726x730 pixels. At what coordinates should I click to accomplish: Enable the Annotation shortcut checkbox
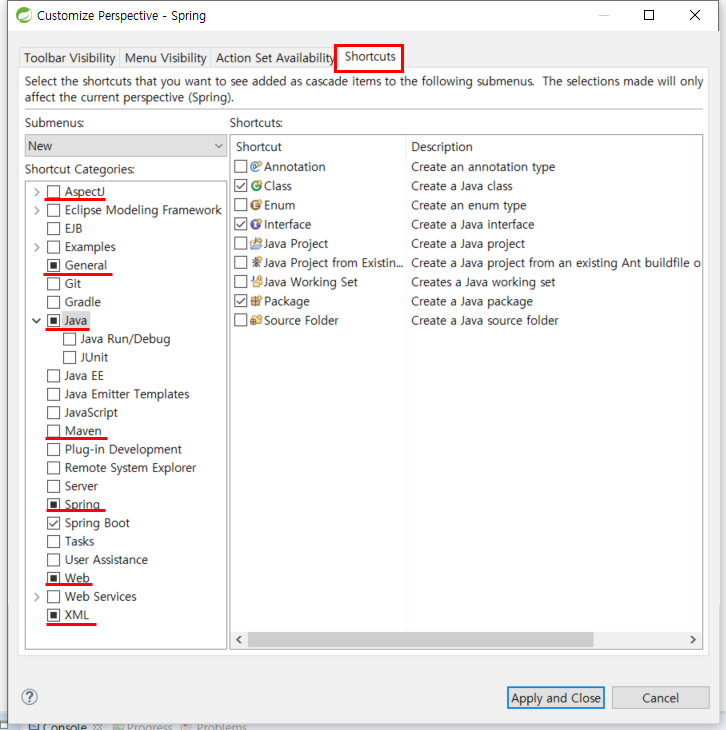240,167
